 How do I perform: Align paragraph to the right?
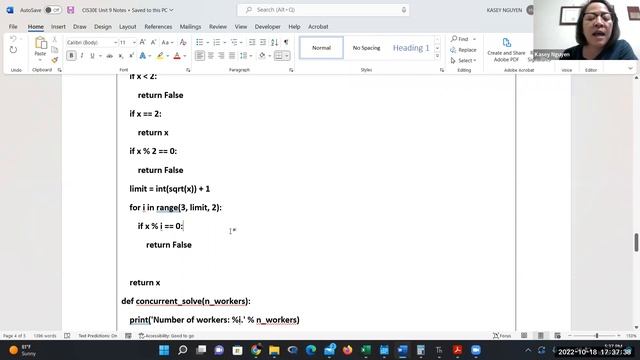click(x=221, y=56)
